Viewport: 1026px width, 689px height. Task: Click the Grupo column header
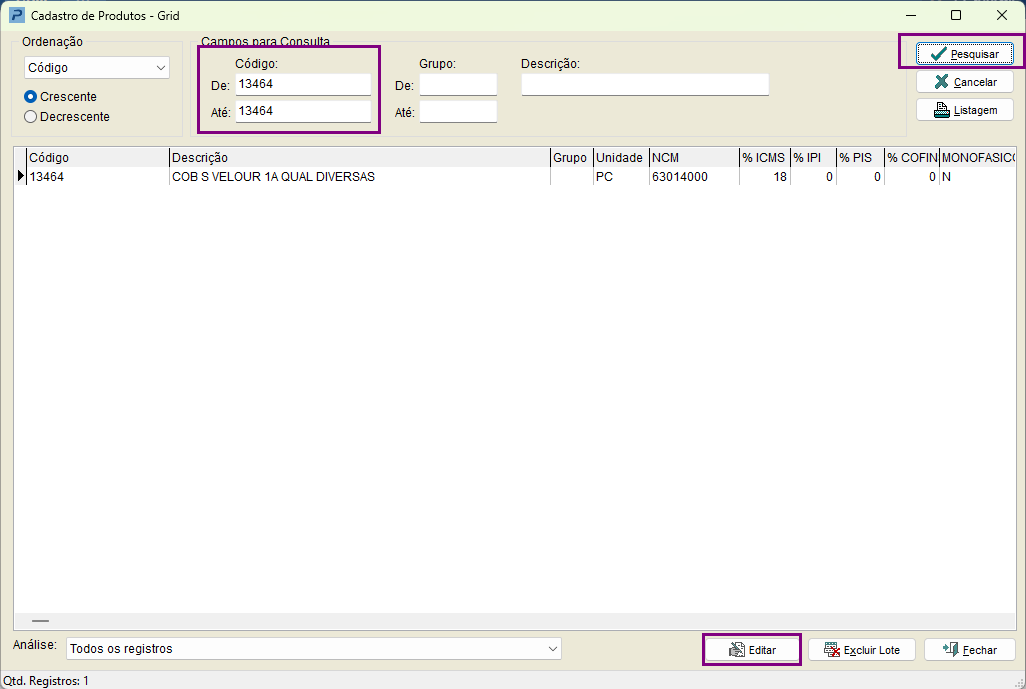click(x=572, y=158)
